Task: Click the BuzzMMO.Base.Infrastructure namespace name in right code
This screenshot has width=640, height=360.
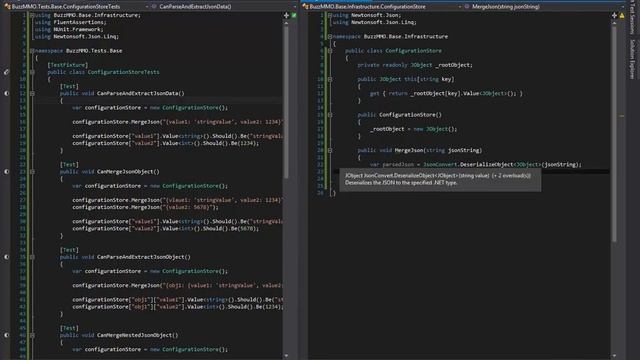Action: 406,36
